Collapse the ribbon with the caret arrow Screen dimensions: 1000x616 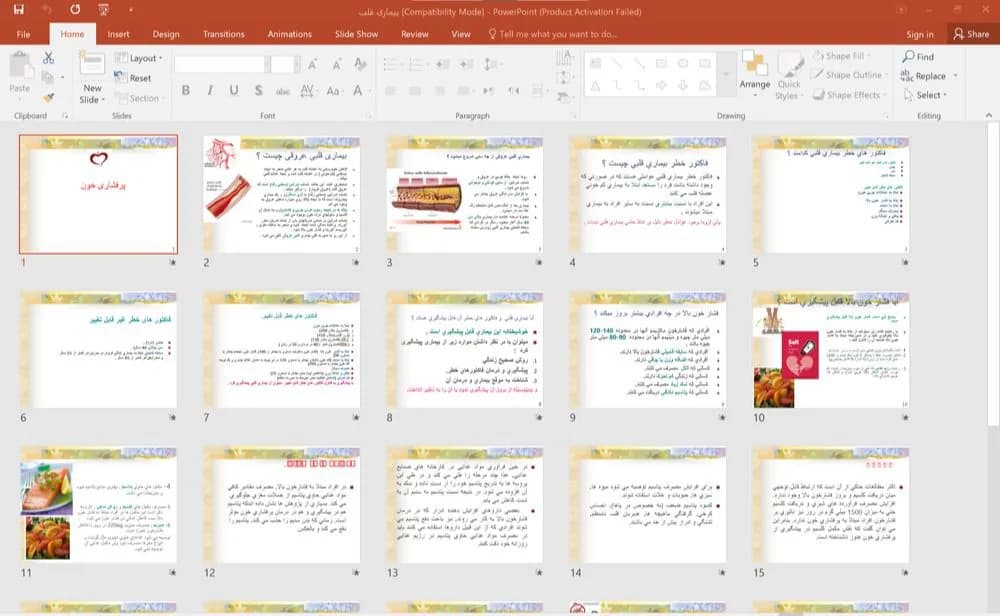tap(989, 115)
